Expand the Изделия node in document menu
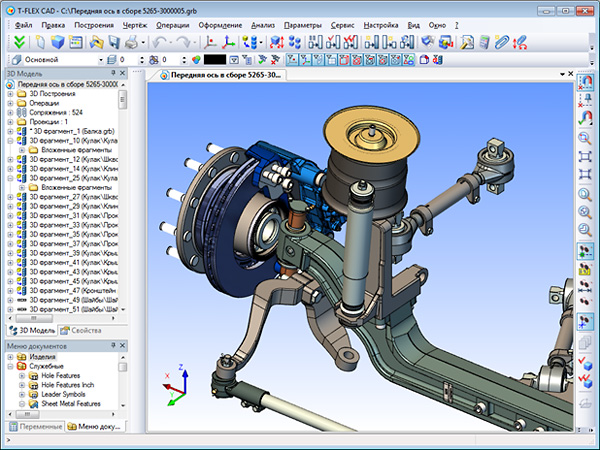This screenshot has height=450, width=600. 10,357
